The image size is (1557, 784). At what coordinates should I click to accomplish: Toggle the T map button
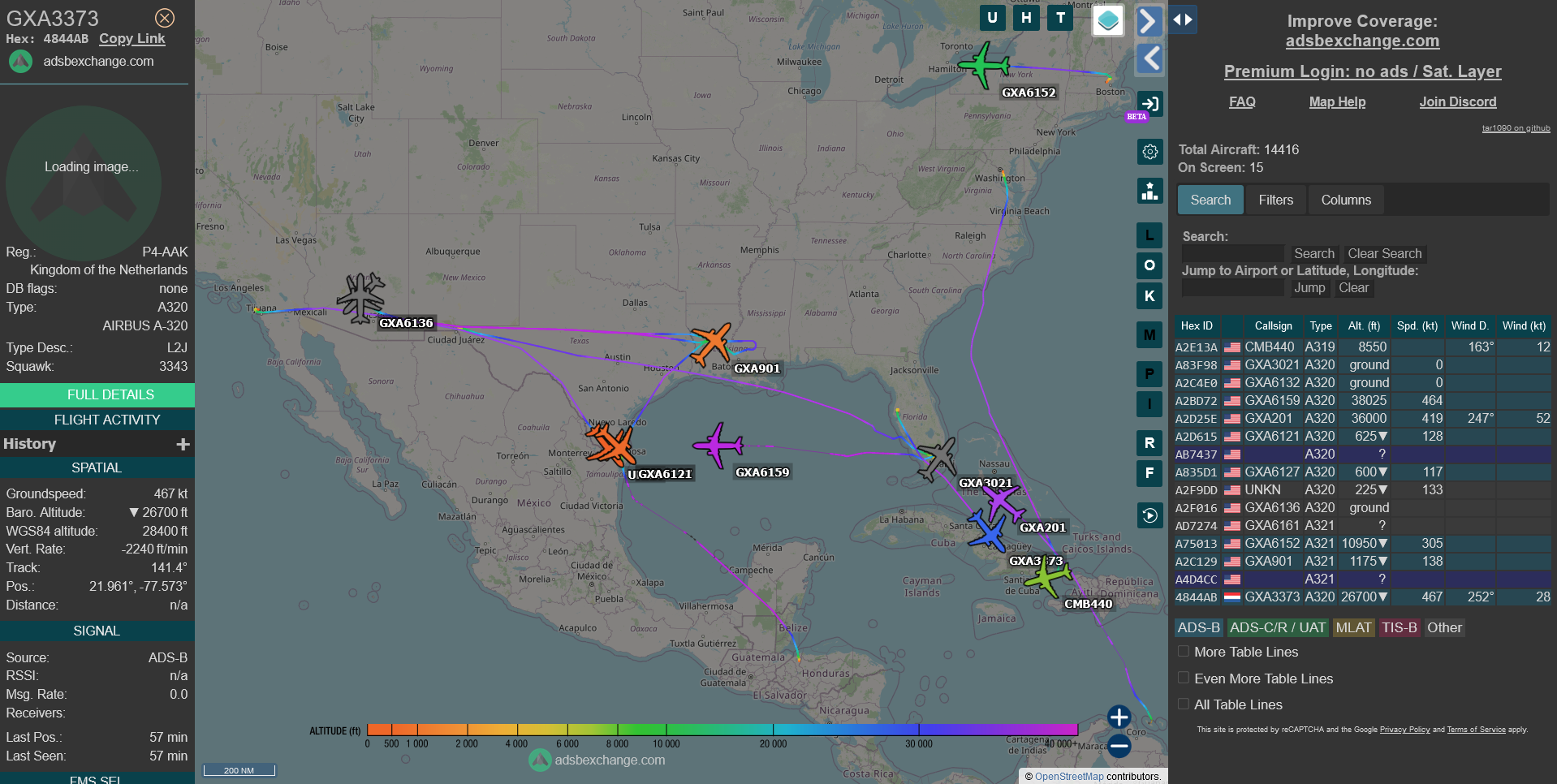(1060, 18)
